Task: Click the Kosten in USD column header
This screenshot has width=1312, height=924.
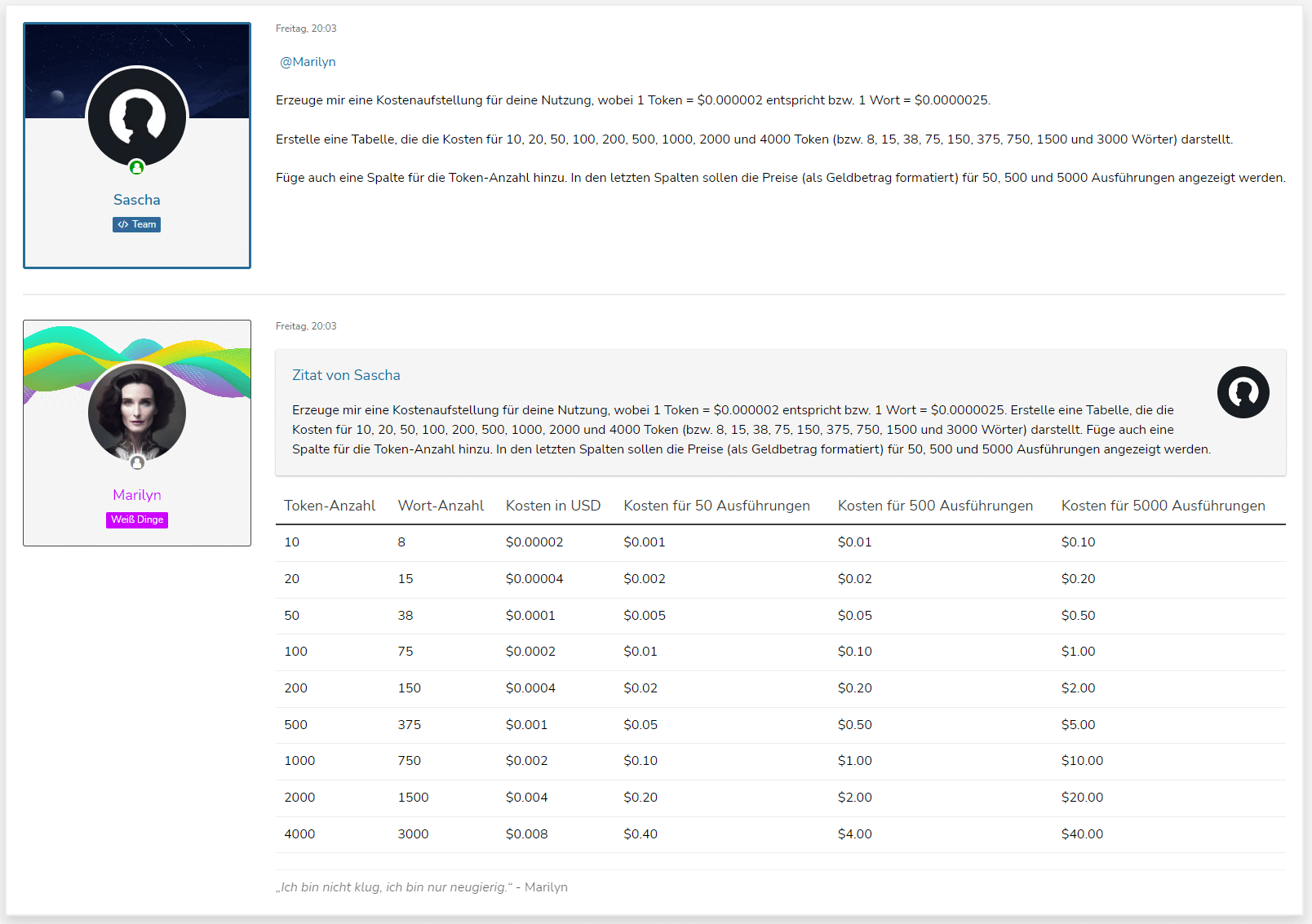Action: (x=553, y=506)
